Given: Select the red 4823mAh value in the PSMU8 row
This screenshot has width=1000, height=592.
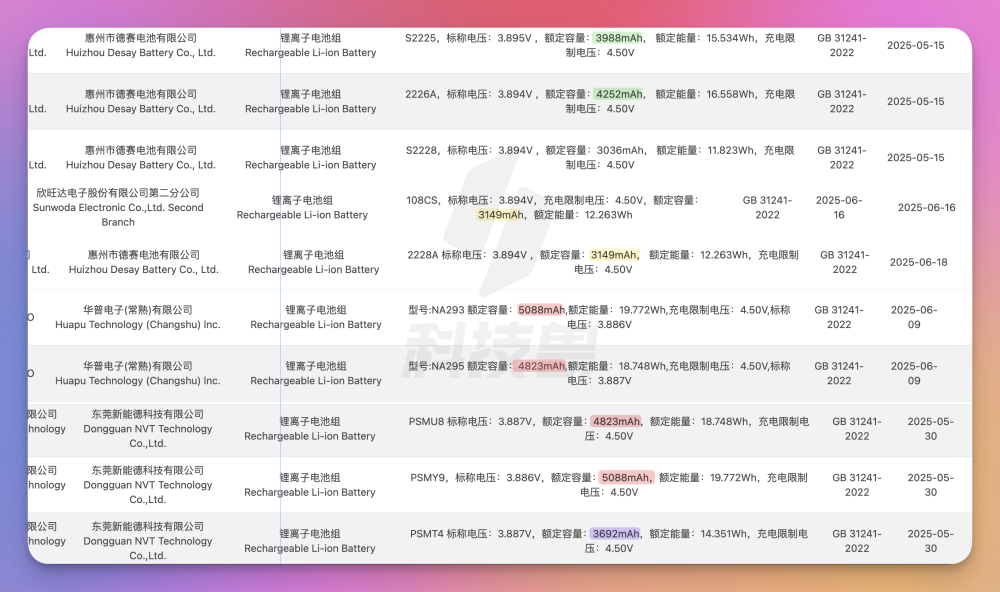Looking at the screenshot, I should tap(616, 422).
